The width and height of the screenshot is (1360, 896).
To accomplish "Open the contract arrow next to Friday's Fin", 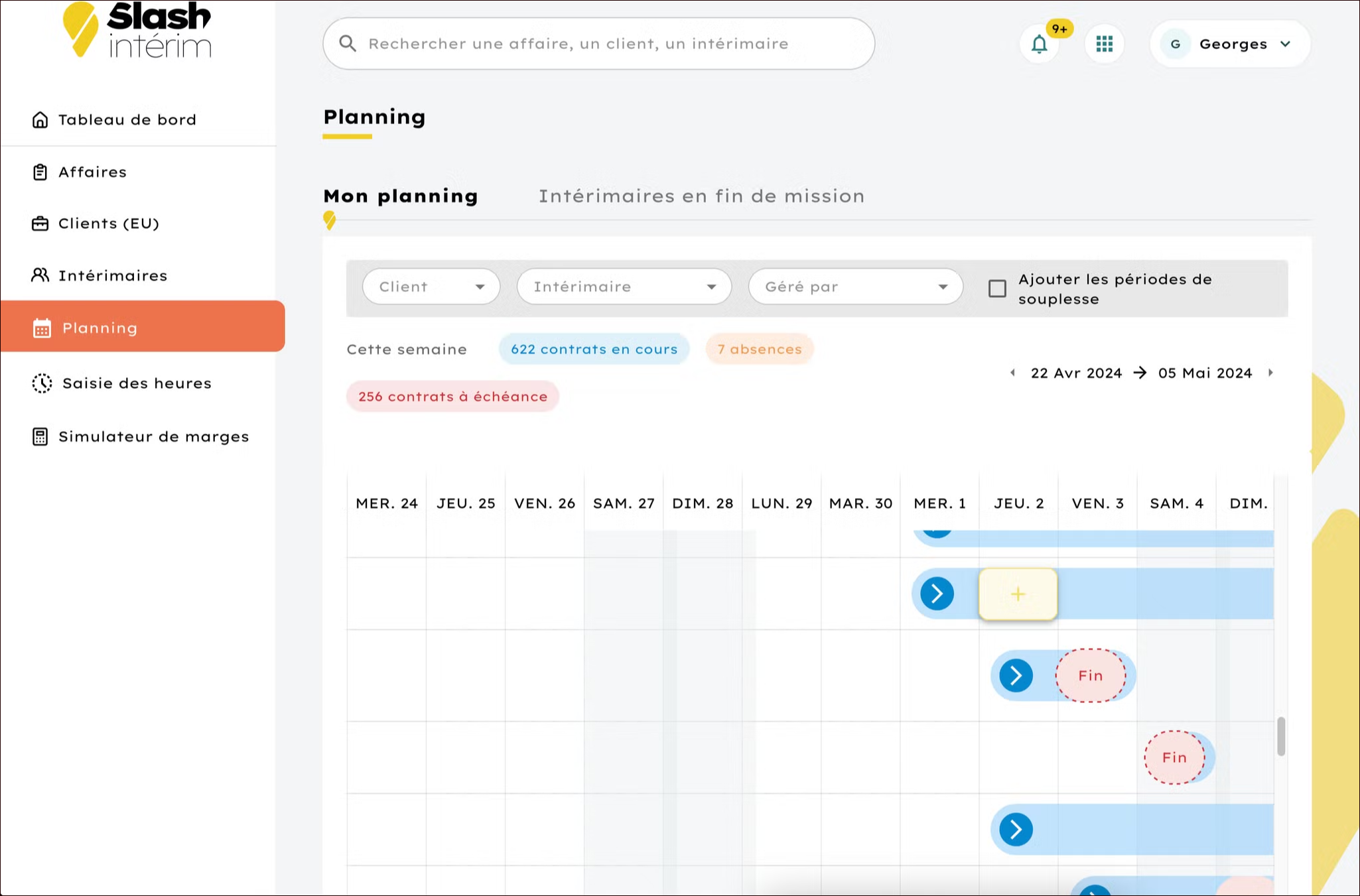I will point(1016,676).
